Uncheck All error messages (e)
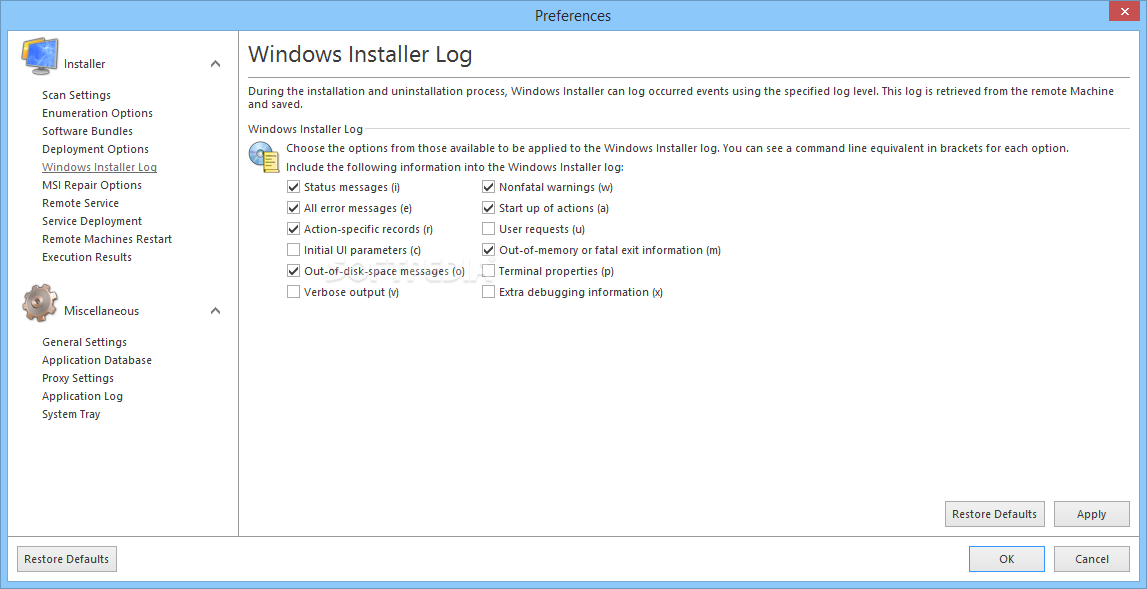The width and height of the screenshot is (1147, 589). pyautogui.click(x=293, y=209)
